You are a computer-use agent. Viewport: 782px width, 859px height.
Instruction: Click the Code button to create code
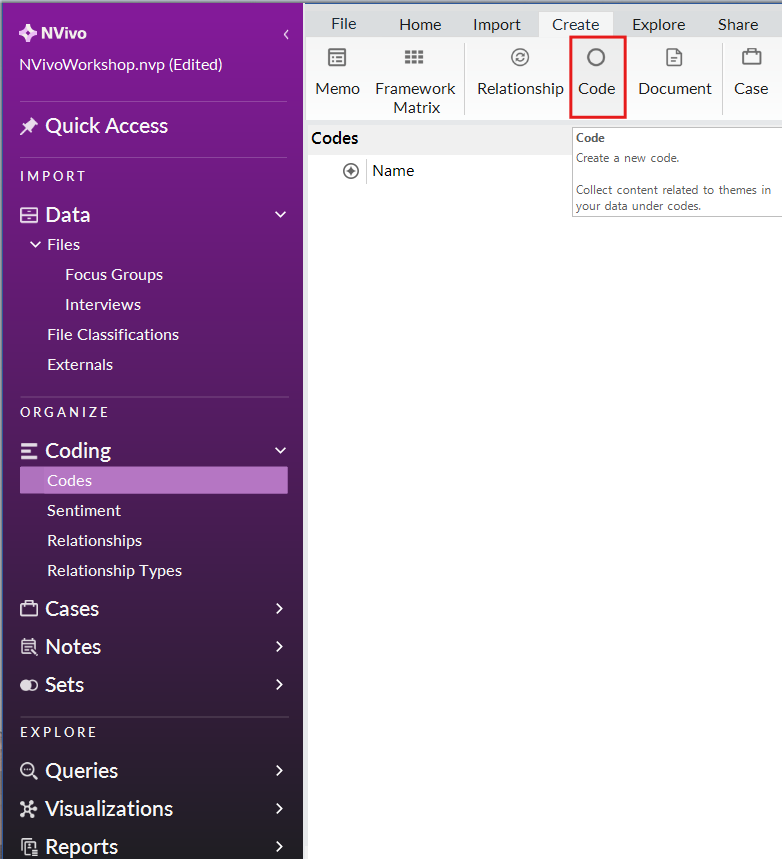(x=597, y=77)
